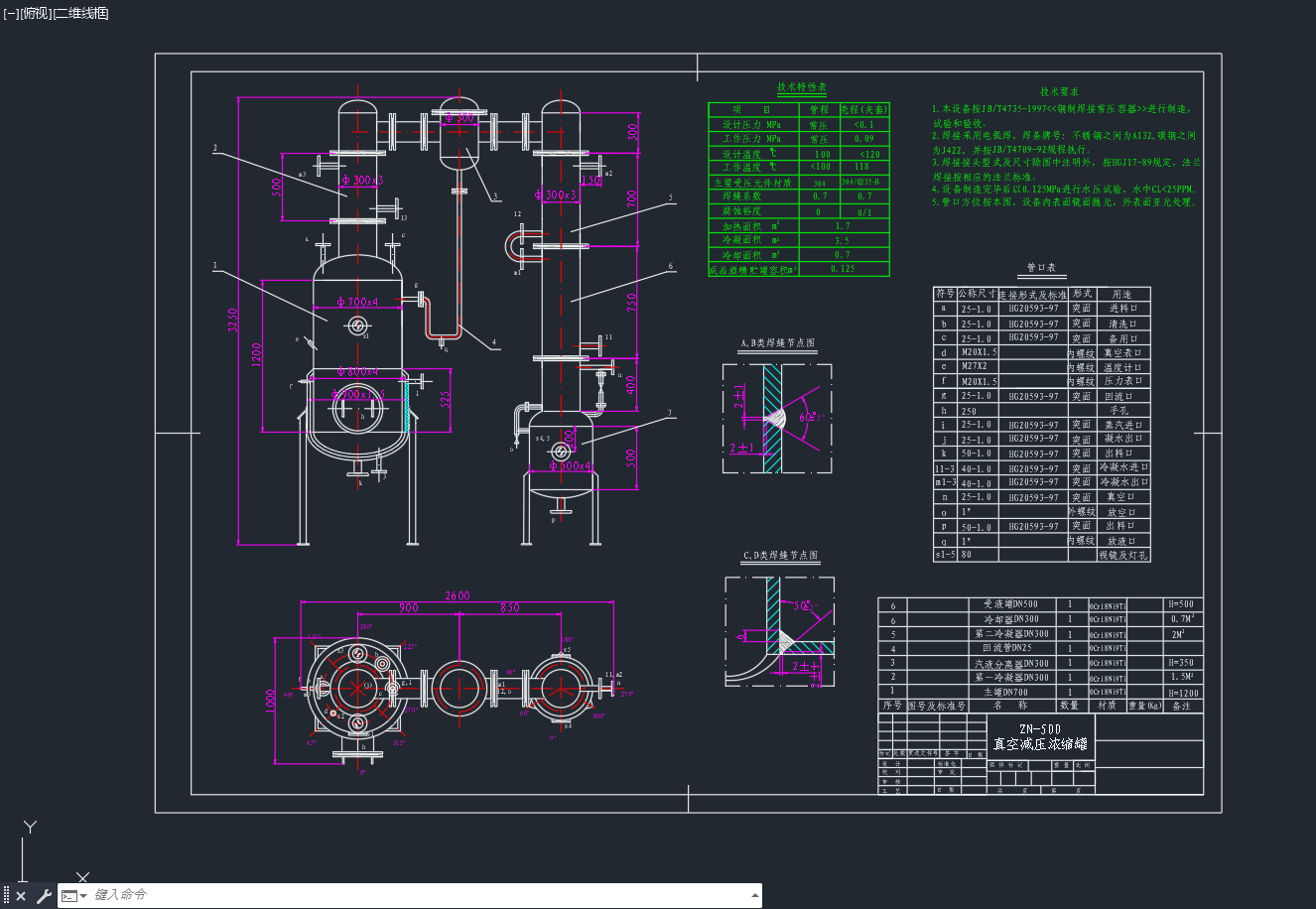Select the 1000 dimension beside plan view

272,702
